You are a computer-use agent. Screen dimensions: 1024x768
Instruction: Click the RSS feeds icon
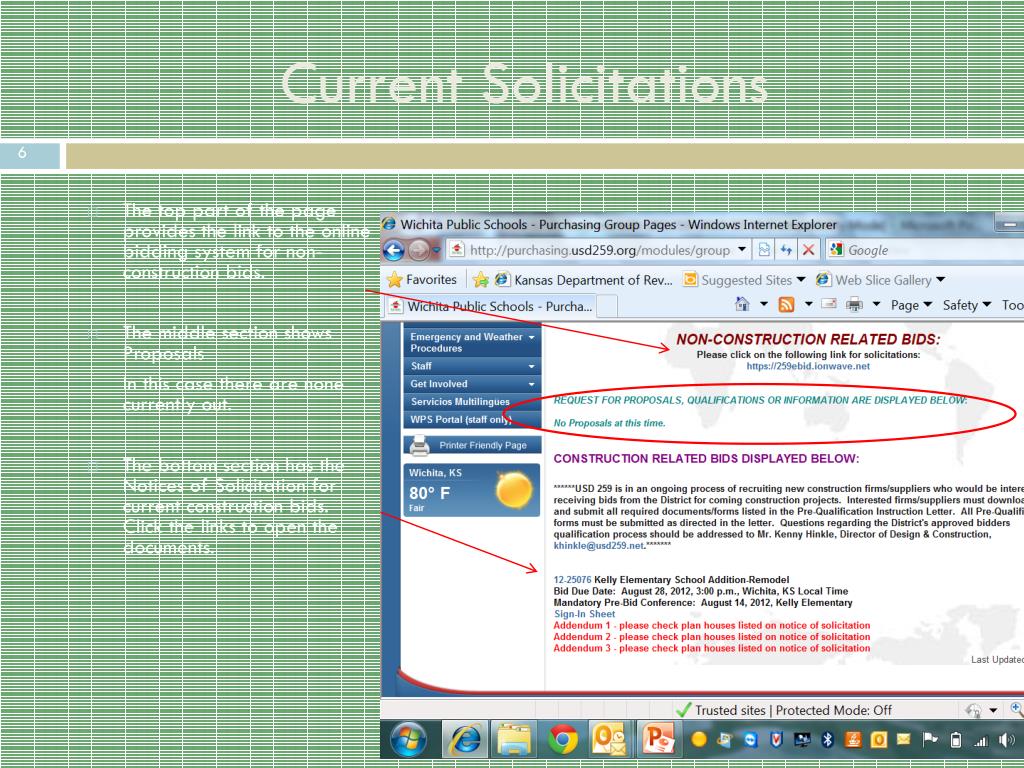786,304
